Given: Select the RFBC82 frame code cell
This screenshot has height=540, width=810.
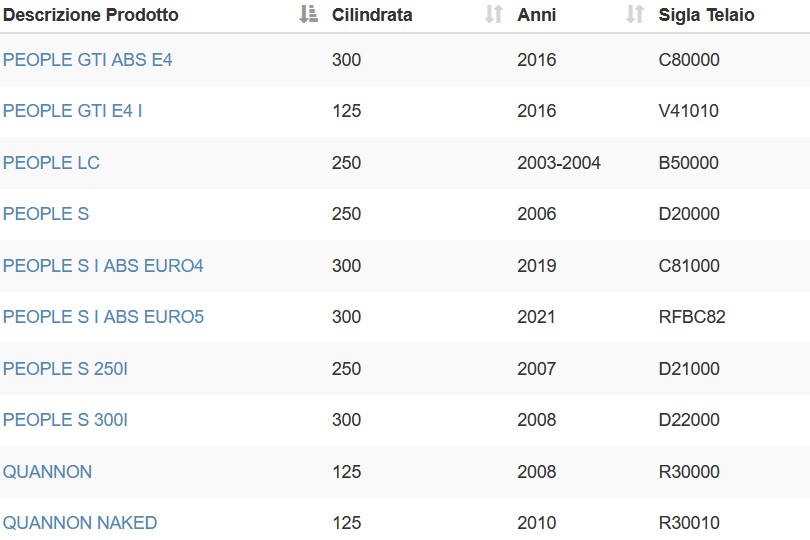Looking at the screenshot, I should click(x=692, y=317).
